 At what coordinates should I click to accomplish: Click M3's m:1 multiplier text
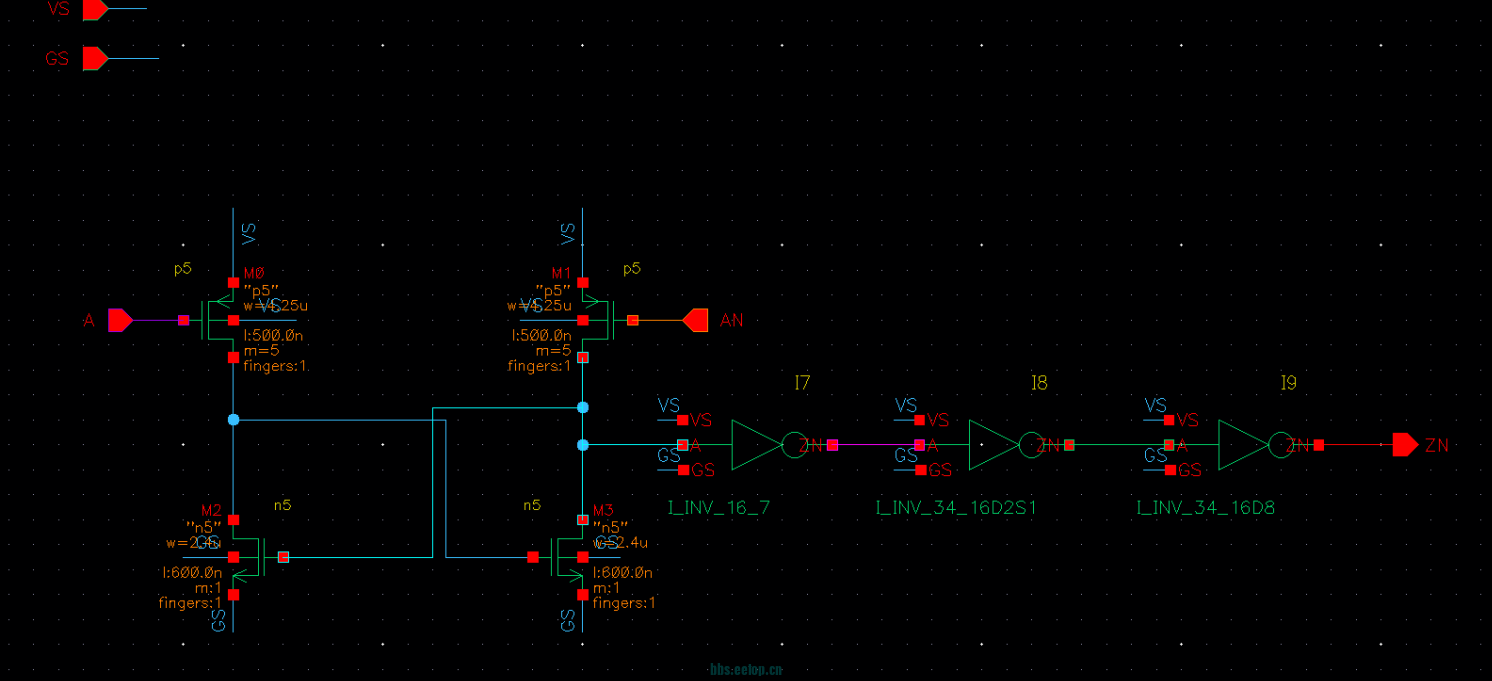(606, 588)
